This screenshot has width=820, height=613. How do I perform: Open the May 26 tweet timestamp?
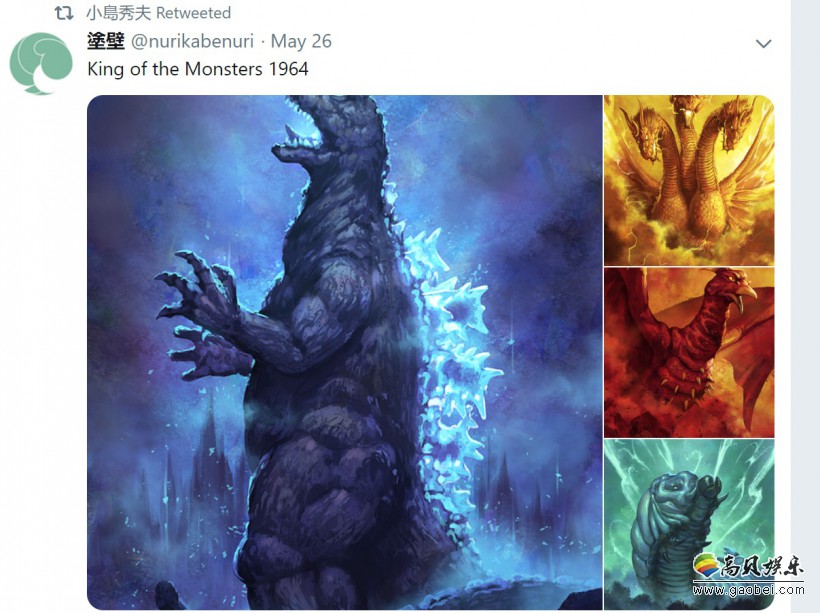click(x=301, y=41)
